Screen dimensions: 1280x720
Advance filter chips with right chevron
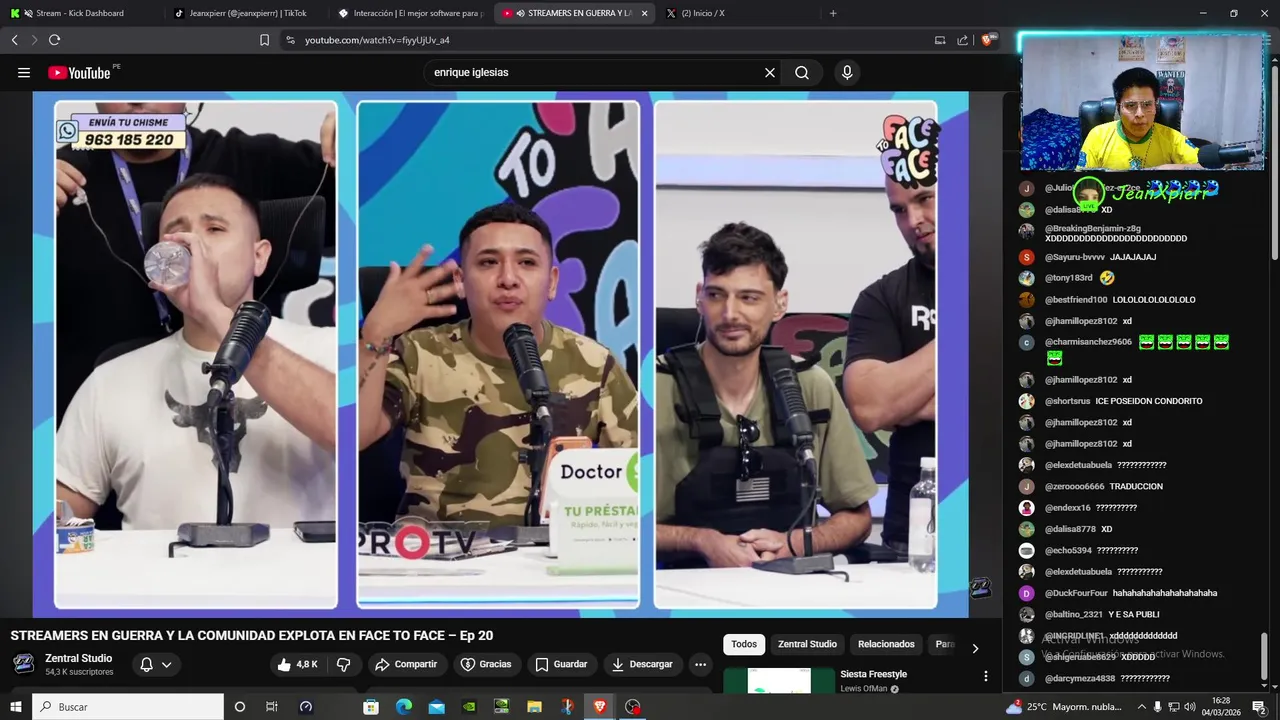click(x=975, y=648)
